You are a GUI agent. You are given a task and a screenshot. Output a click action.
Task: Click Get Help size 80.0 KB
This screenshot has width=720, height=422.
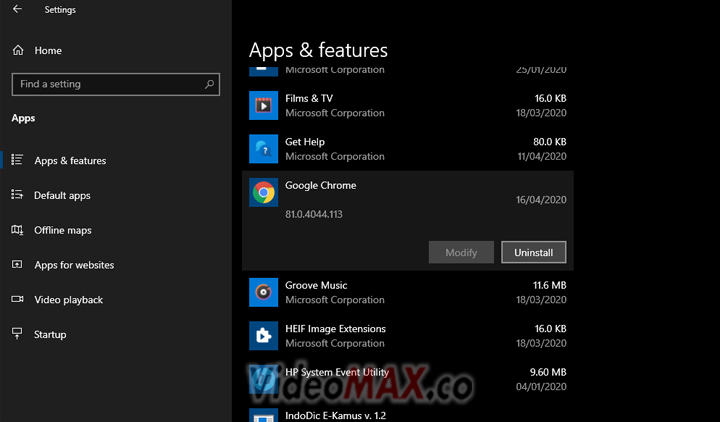[x=550, y=142]
